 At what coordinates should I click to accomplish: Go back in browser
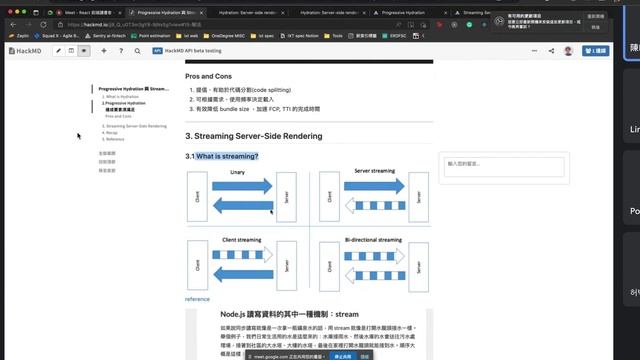coord(13,25)
